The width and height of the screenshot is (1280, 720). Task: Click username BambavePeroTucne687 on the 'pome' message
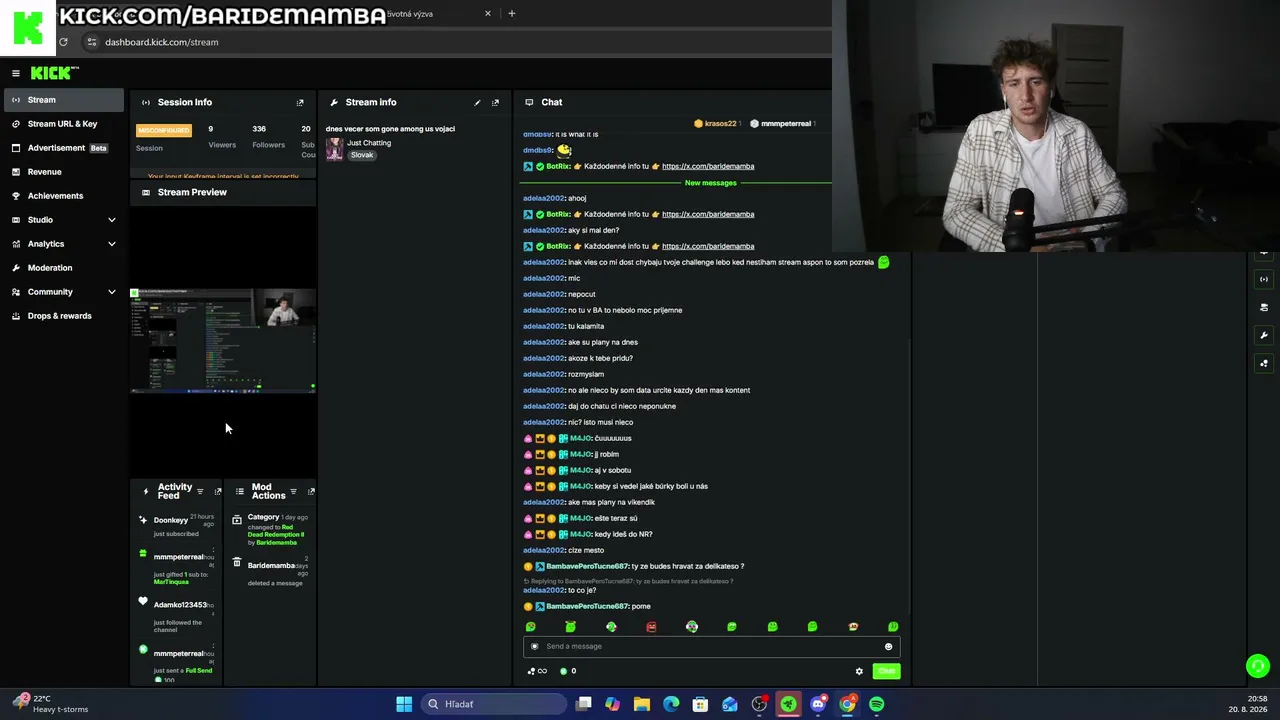pos(587,606)
